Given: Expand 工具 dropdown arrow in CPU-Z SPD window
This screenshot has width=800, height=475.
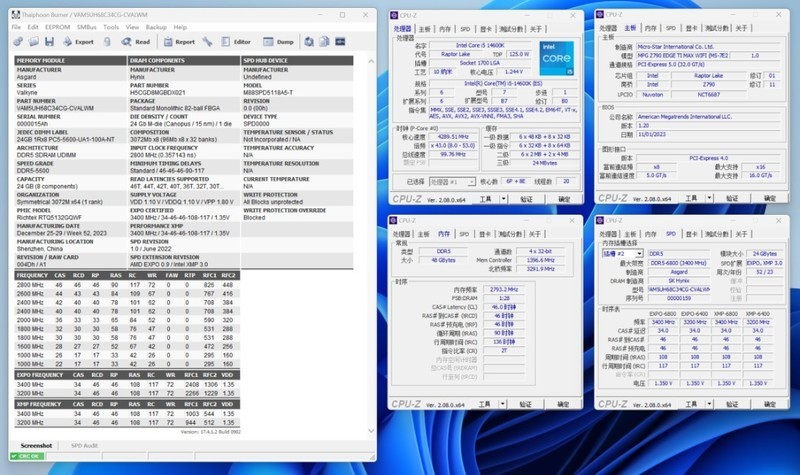Looking at the screenshot, I should click(709, 404).
